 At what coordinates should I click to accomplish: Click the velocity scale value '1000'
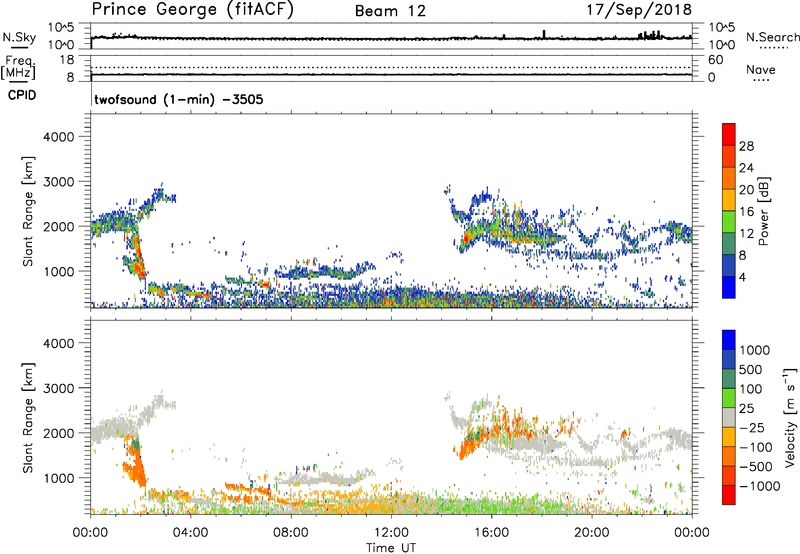tap(754, 350)
